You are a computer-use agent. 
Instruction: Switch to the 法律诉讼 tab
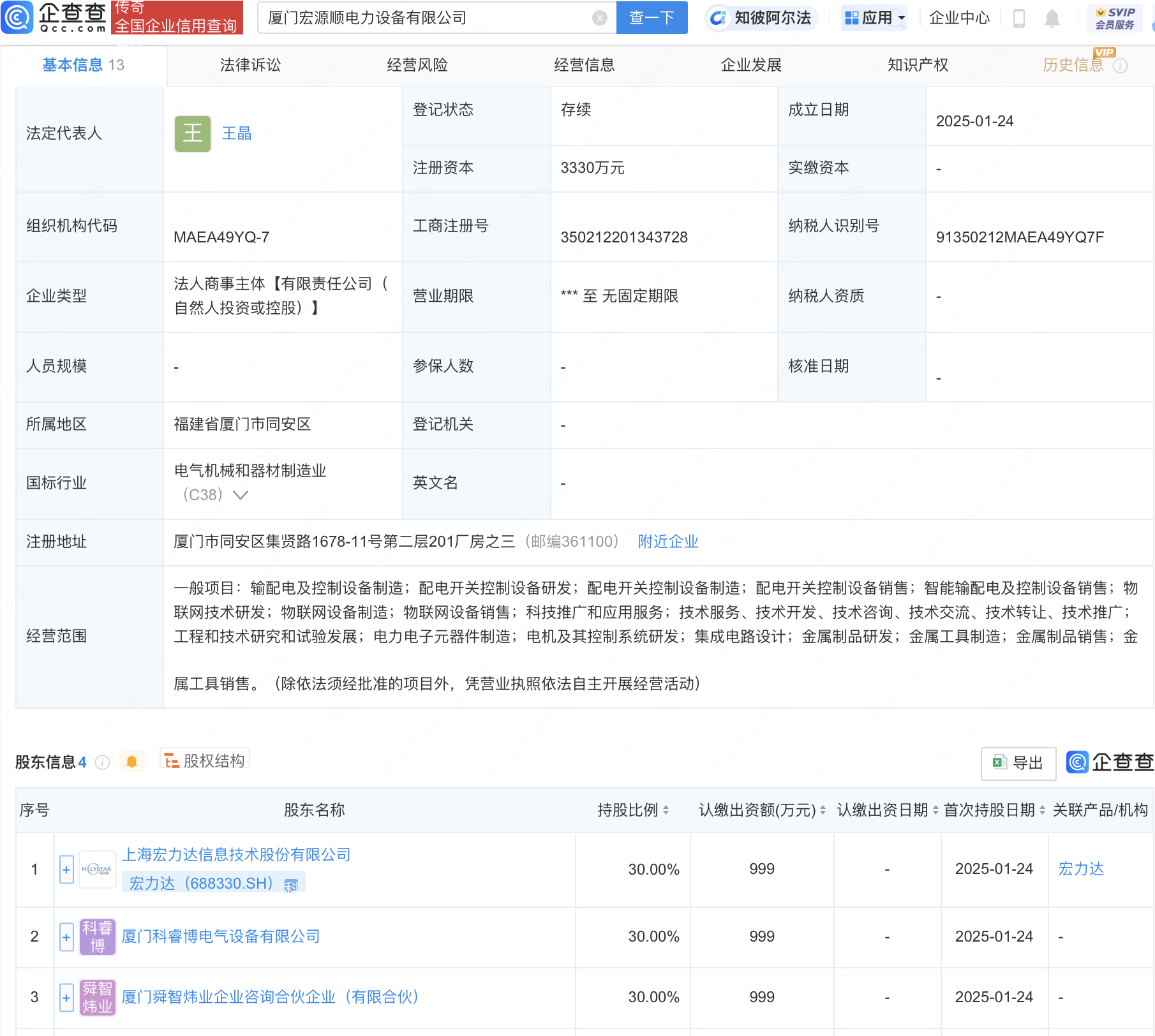click(x=250, y=64)
